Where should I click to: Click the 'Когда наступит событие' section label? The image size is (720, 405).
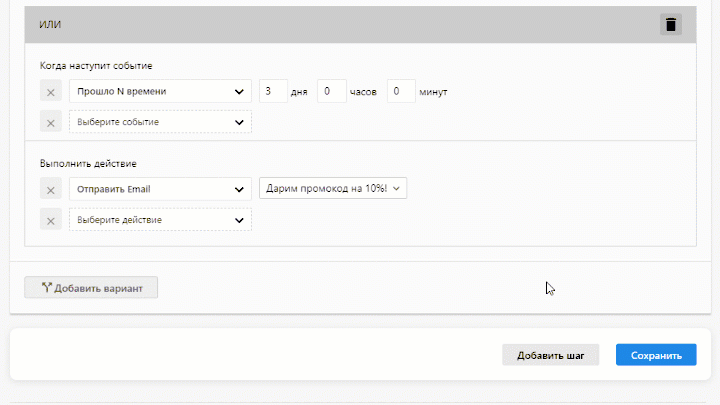96,66
